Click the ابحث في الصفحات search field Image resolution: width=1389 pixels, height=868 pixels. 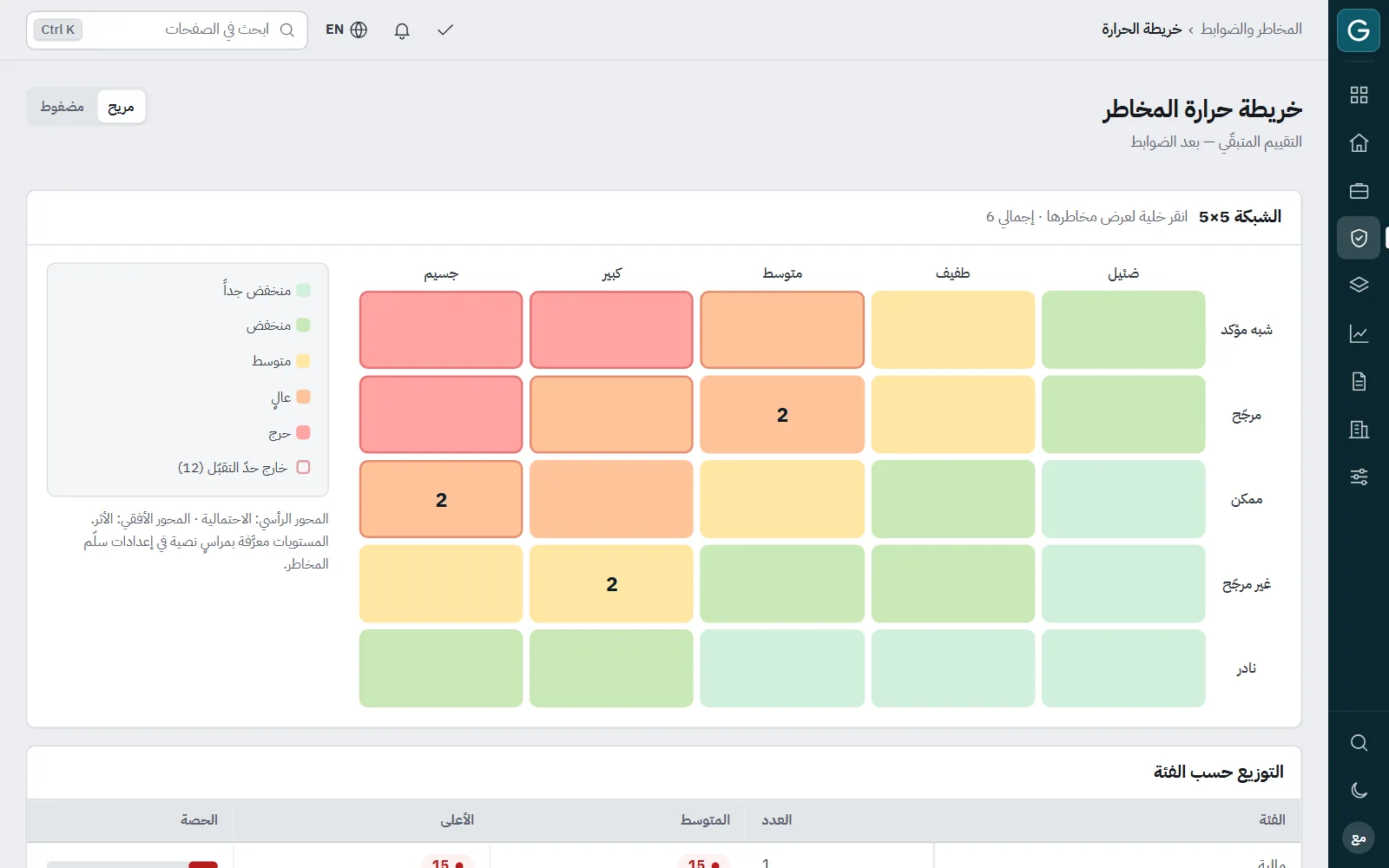167,30
